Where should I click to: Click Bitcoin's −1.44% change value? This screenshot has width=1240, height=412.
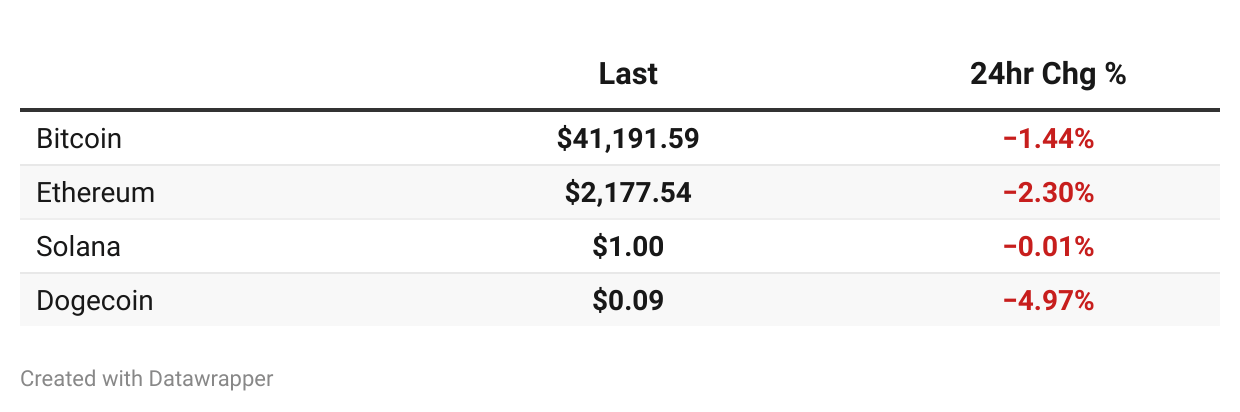point(1048,139)
